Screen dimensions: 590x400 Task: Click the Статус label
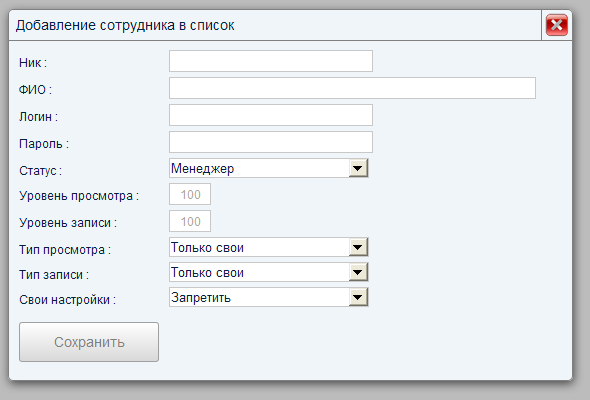(40, 170)
